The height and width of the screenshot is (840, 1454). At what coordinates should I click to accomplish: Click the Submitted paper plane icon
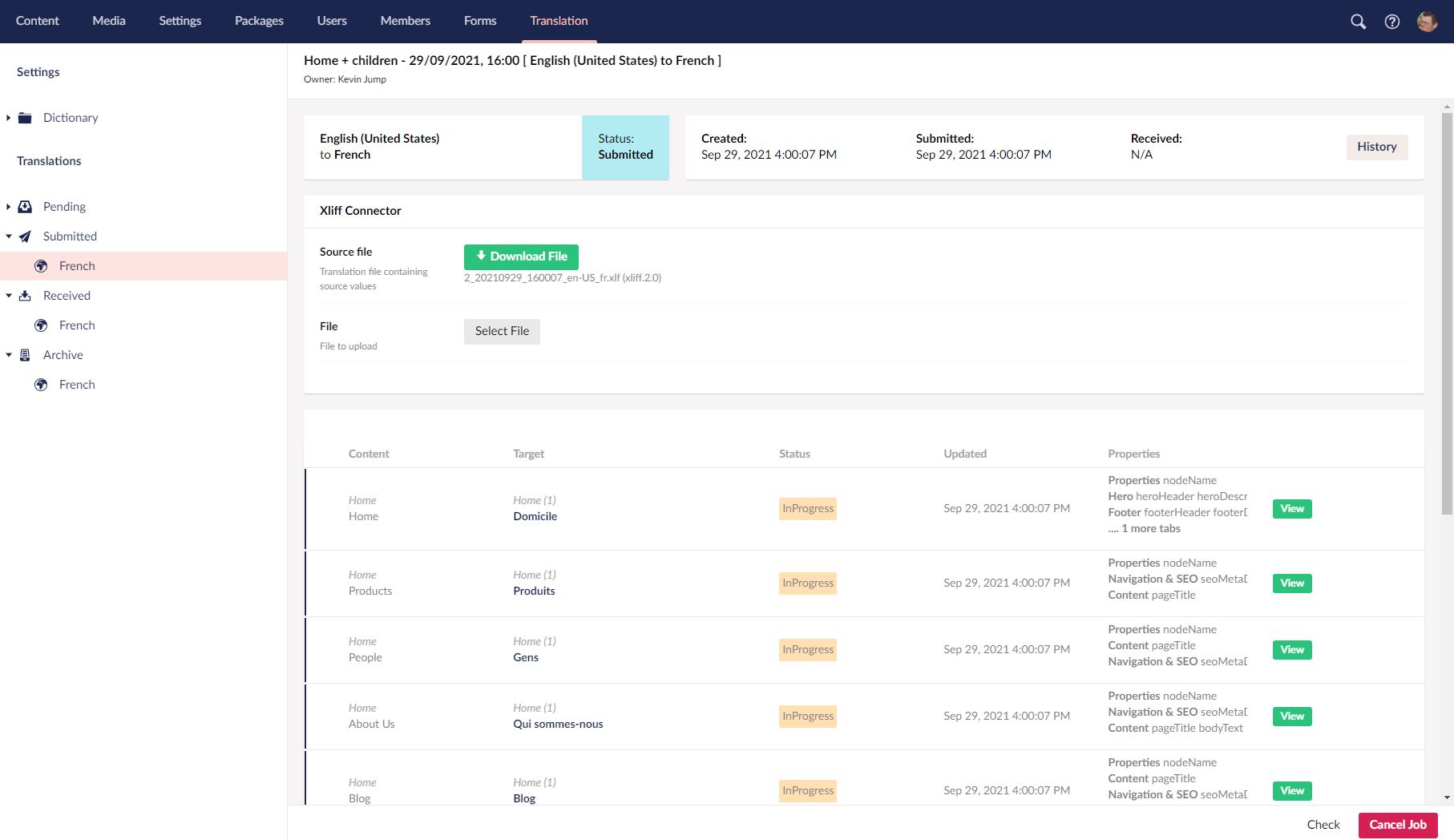point(25,236)
